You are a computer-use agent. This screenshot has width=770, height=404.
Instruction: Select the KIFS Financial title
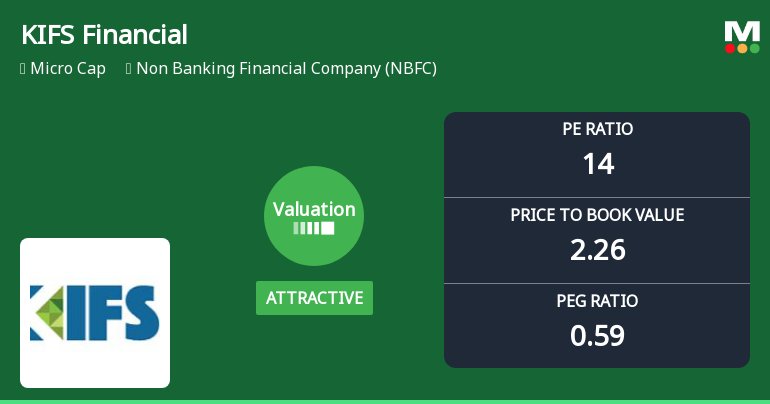click(104, 35)
